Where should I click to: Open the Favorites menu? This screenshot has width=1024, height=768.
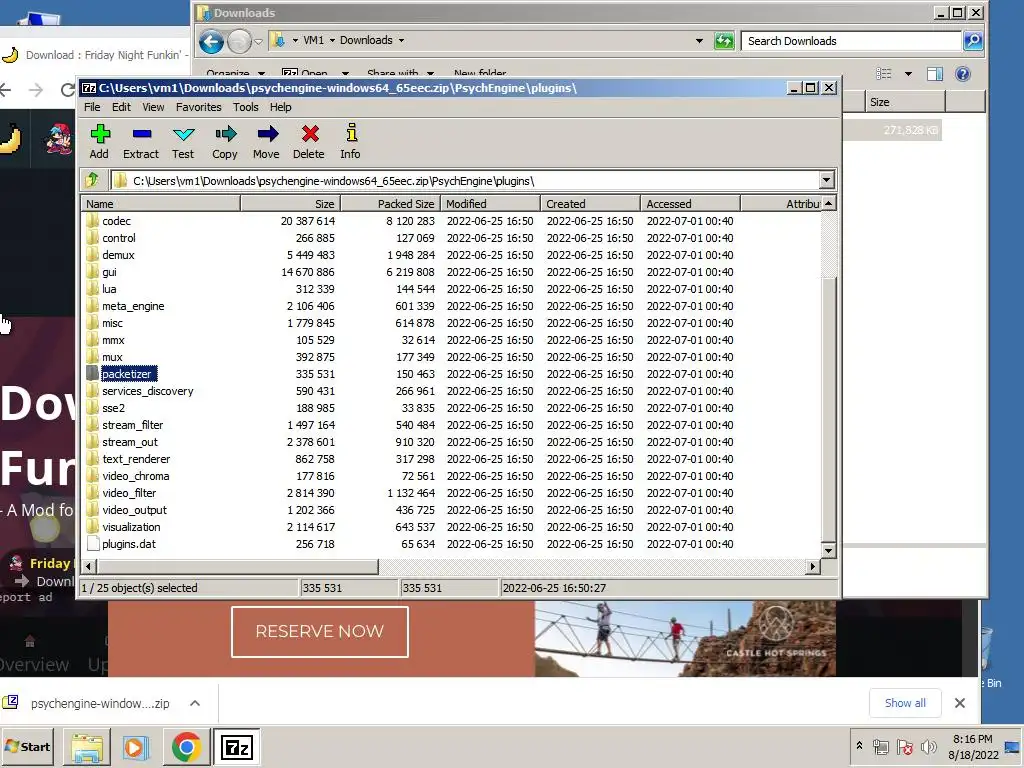click(199, 107)
